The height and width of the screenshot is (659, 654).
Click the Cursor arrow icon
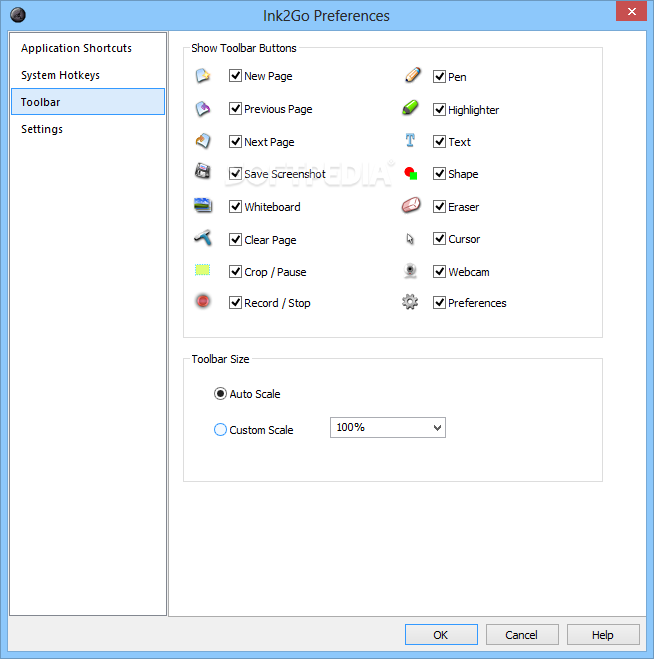pyautogui.click(x=410, y=239)
